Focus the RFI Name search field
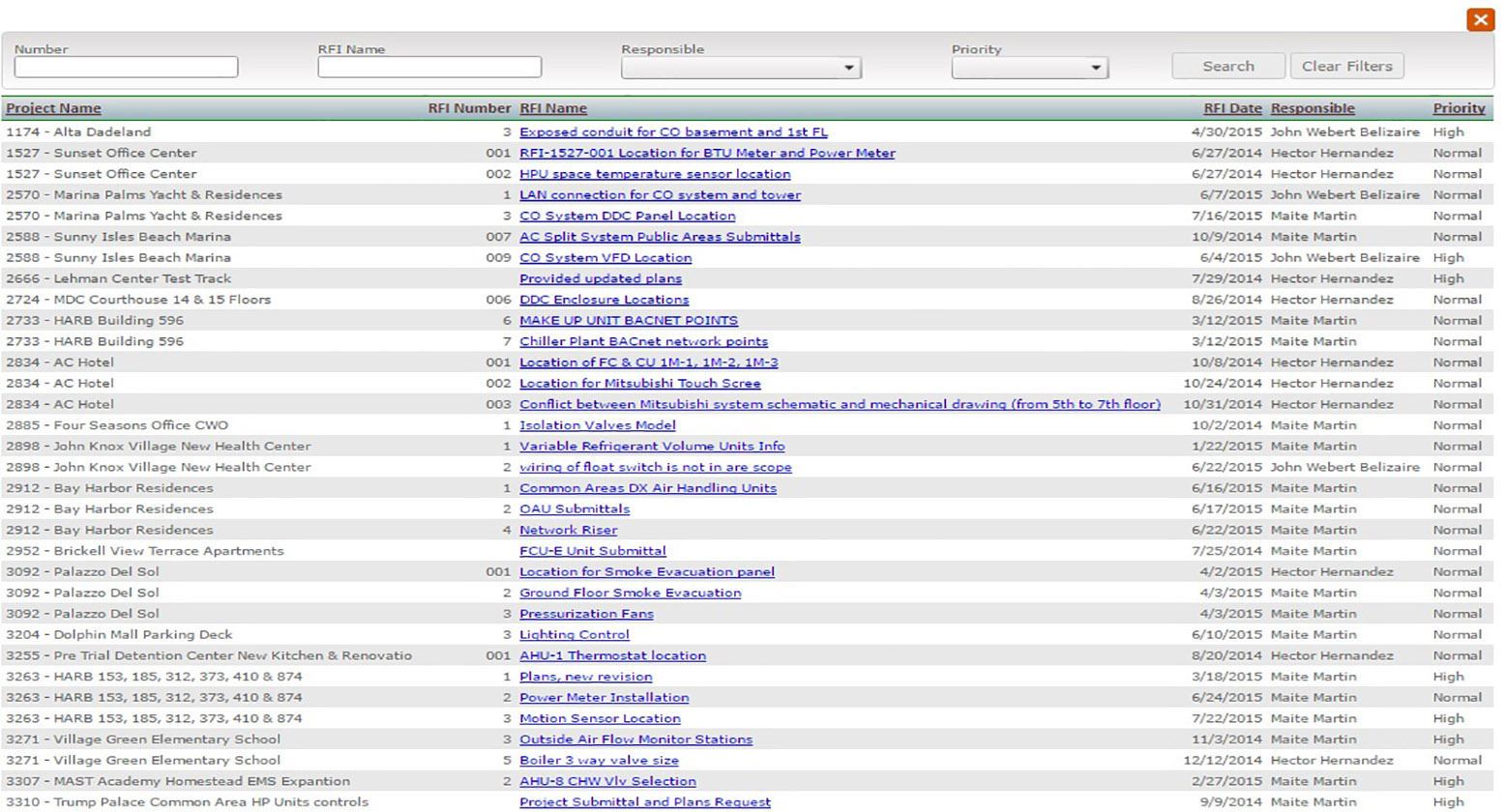This screenshot has width=1505, height=812. tap(429, 67)
